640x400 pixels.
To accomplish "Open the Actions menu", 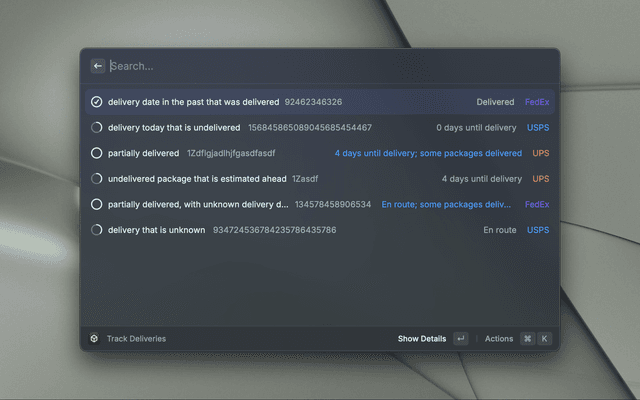I will point(498,339).
